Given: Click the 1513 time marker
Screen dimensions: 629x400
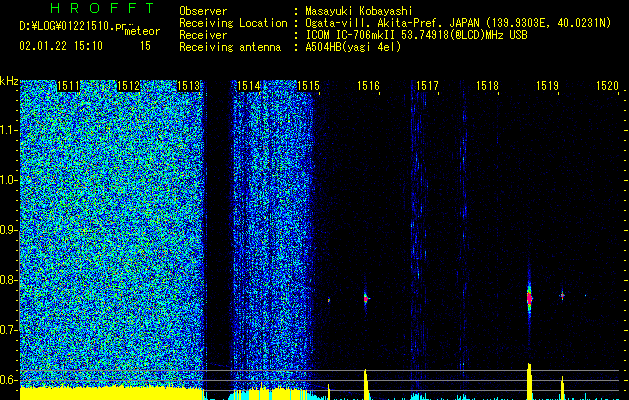Looking at the screenshot, I should (188, 85).
